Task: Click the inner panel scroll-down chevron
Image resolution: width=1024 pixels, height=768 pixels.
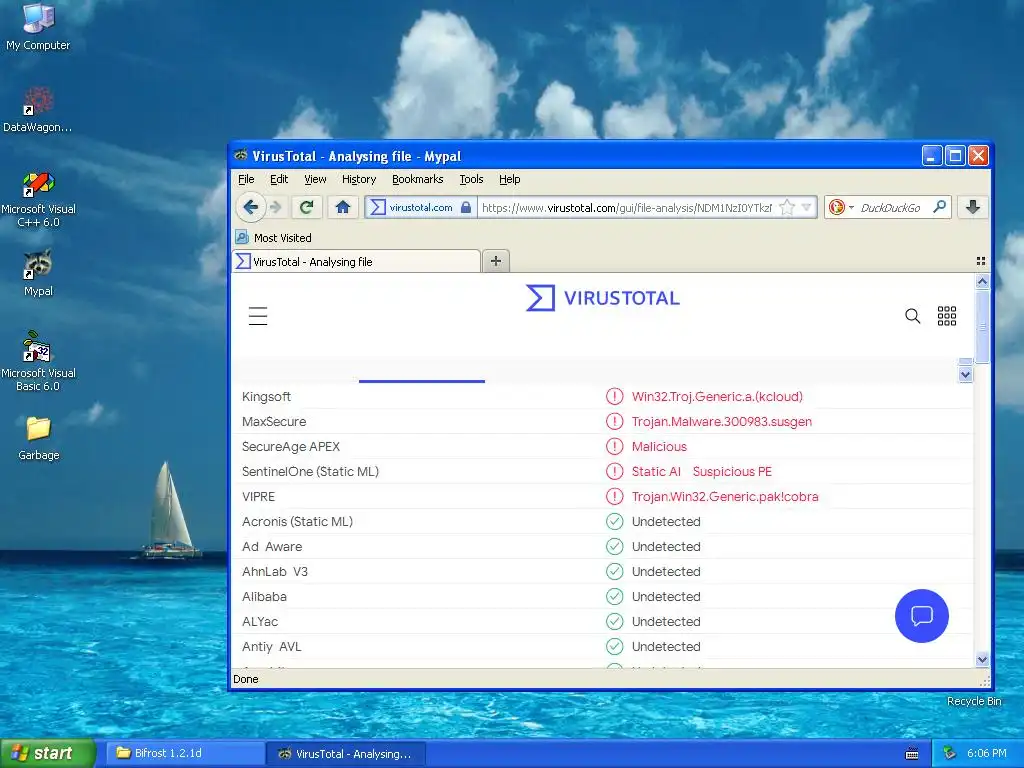Action: point(965,375)
